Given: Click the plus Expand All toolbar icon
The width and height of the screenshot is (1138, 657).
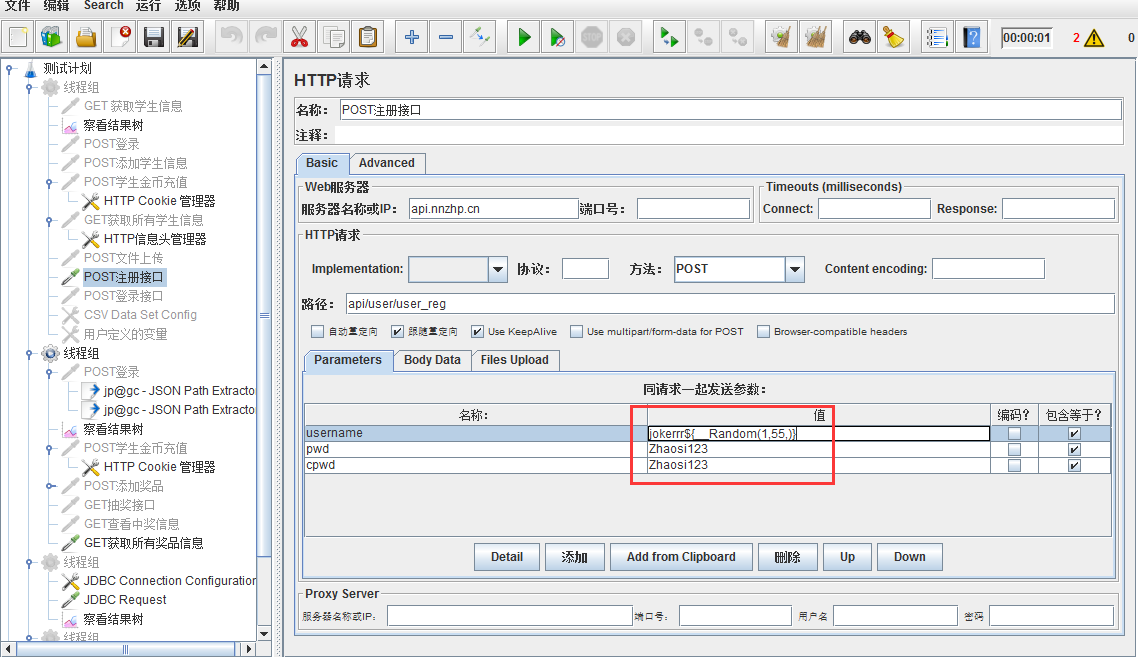Looking at the screenshot, I should click(x=412, y=38).
